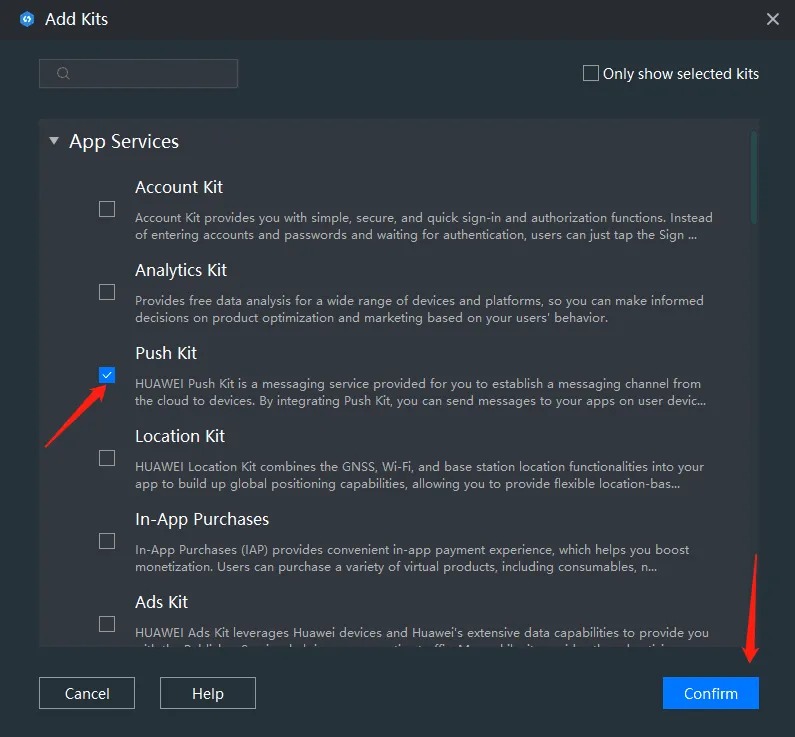This screenshot has height=737, width=795.
Task: Select the In-App Purchases checkbox
Action: (107, 541)
